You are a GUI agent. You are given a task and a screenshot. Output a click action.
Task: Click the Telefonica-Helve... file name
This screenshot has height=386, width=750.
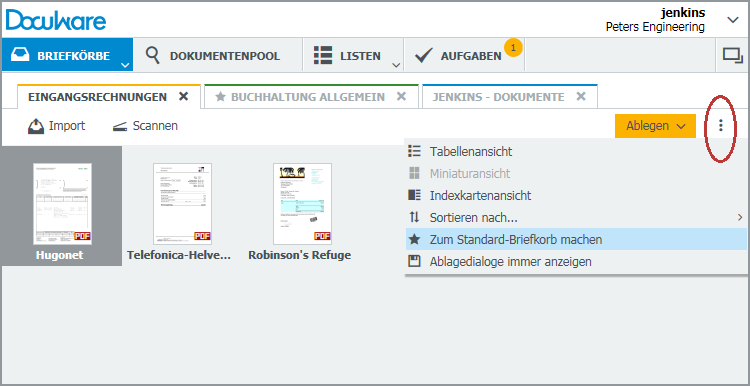179,255
